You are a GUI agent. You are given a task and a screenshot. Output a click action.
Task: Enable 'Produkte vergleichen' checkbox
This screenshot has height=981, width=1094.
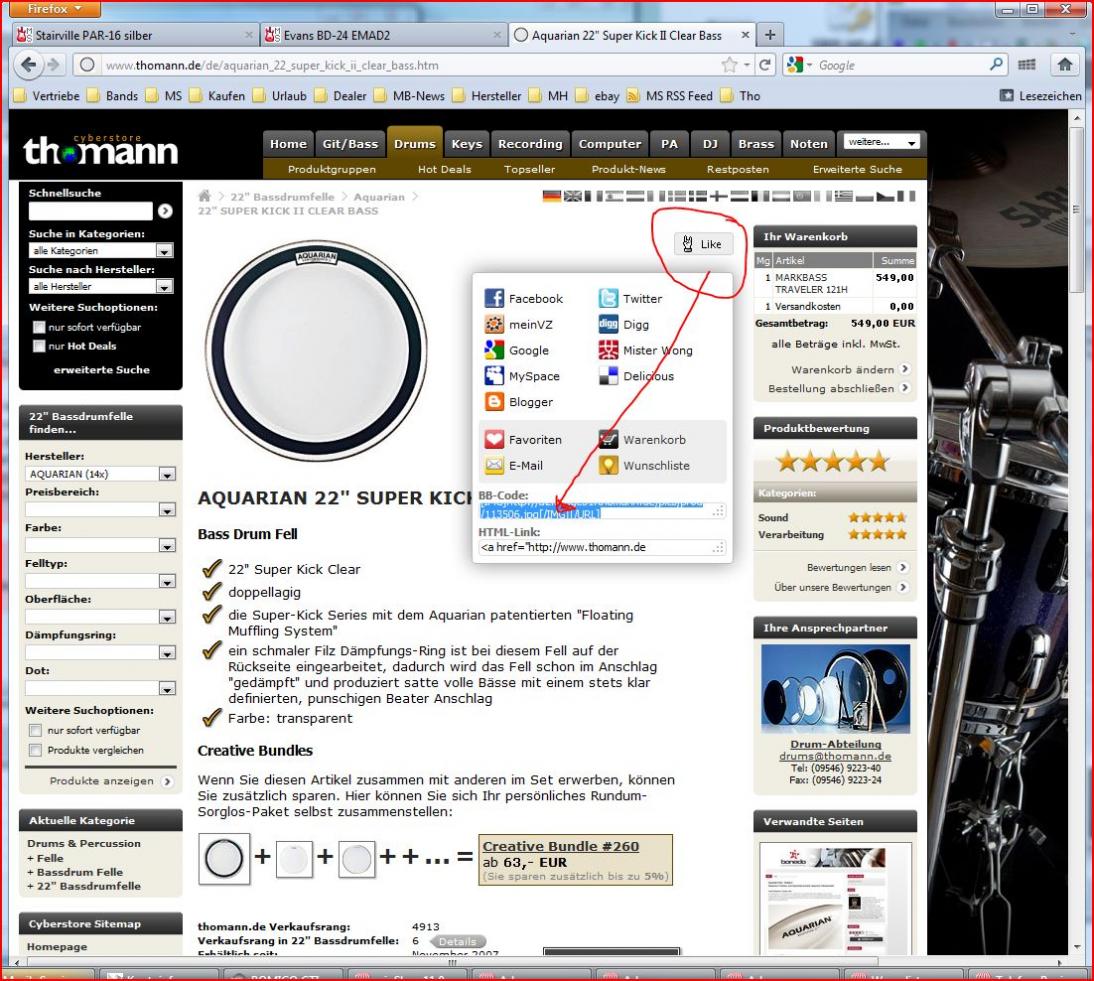(x=35, y=750)
